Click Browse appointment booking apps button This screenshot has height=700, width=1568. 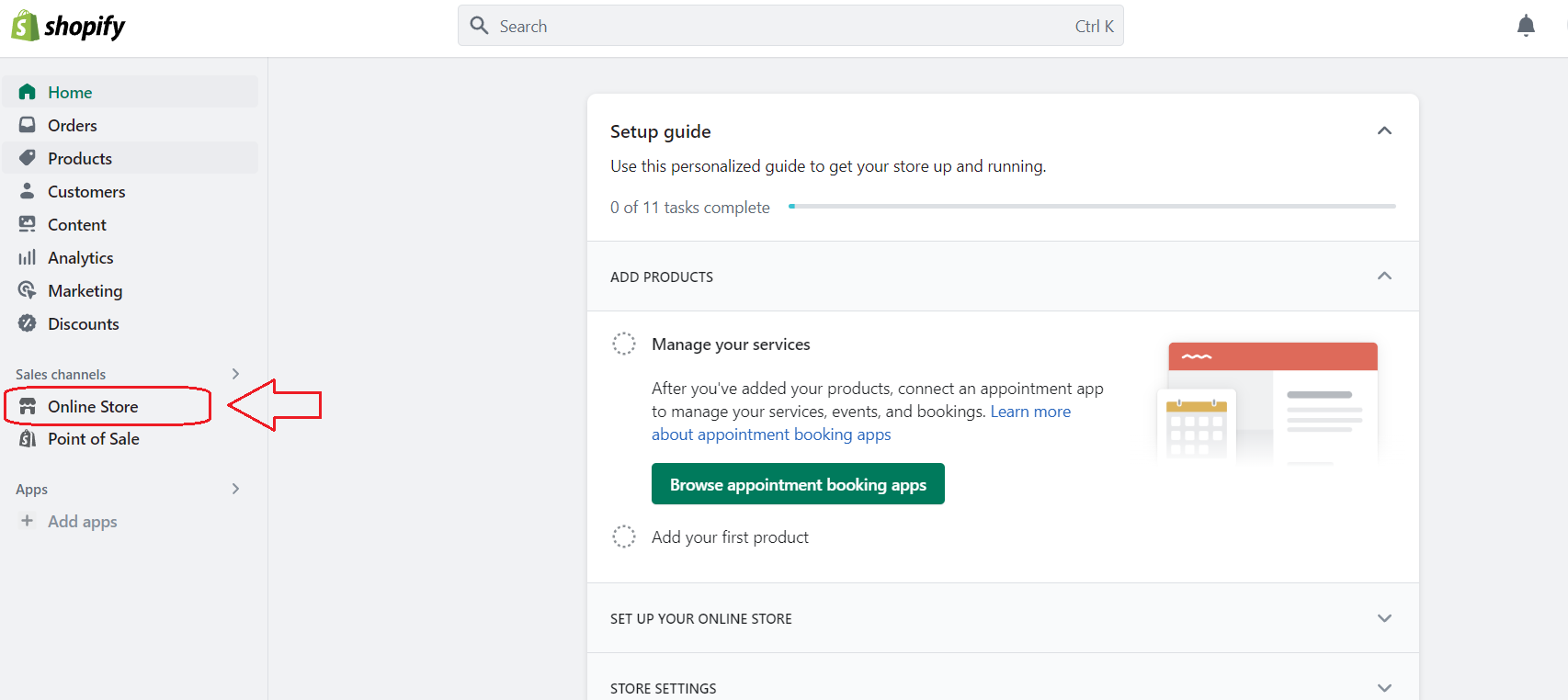point(798,484)
